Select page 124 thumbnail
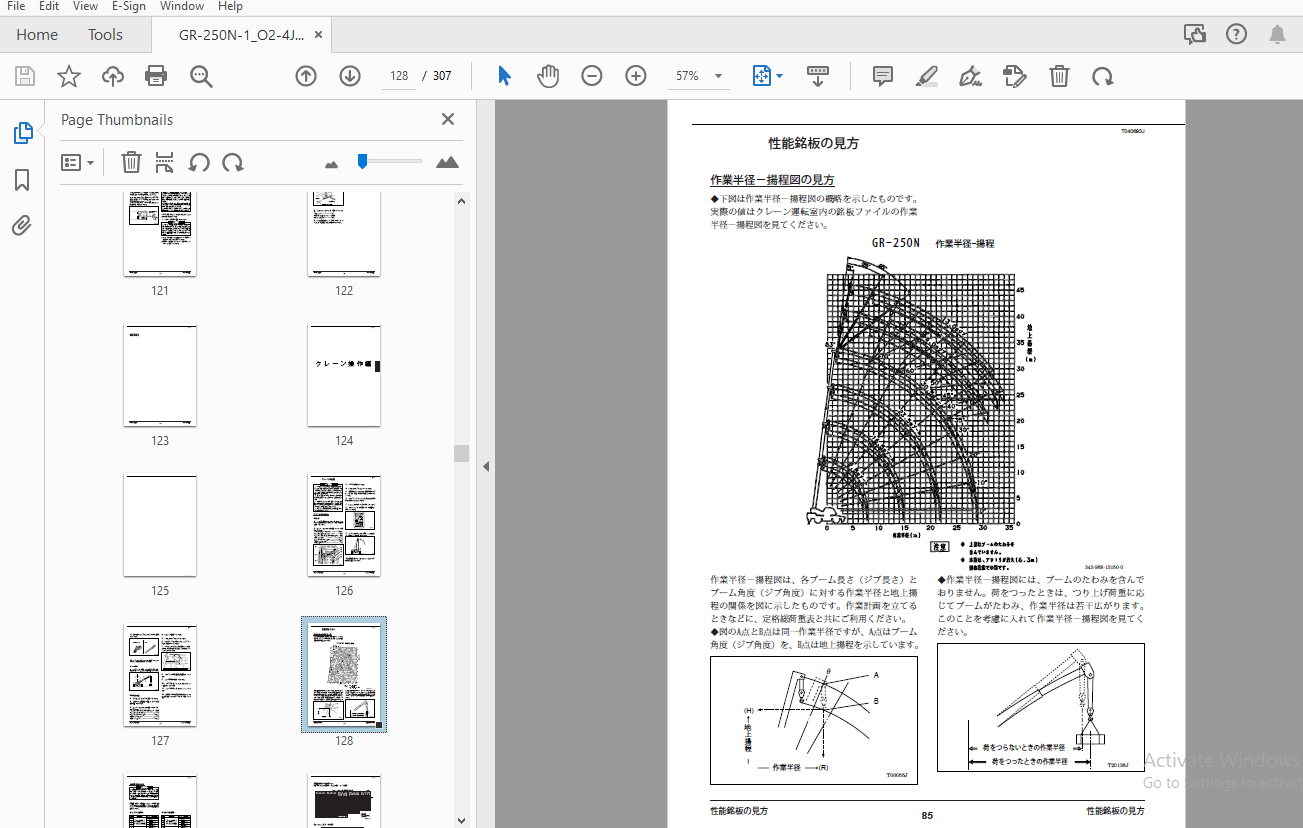 coord(344,375)
